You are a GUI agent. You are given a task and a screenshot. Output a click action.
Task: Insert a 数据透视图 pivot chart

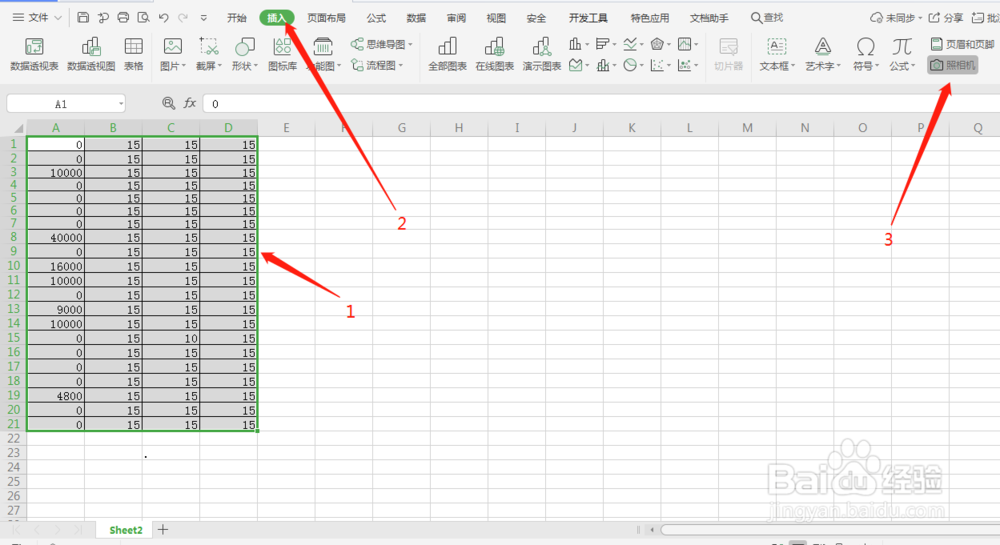91,54
